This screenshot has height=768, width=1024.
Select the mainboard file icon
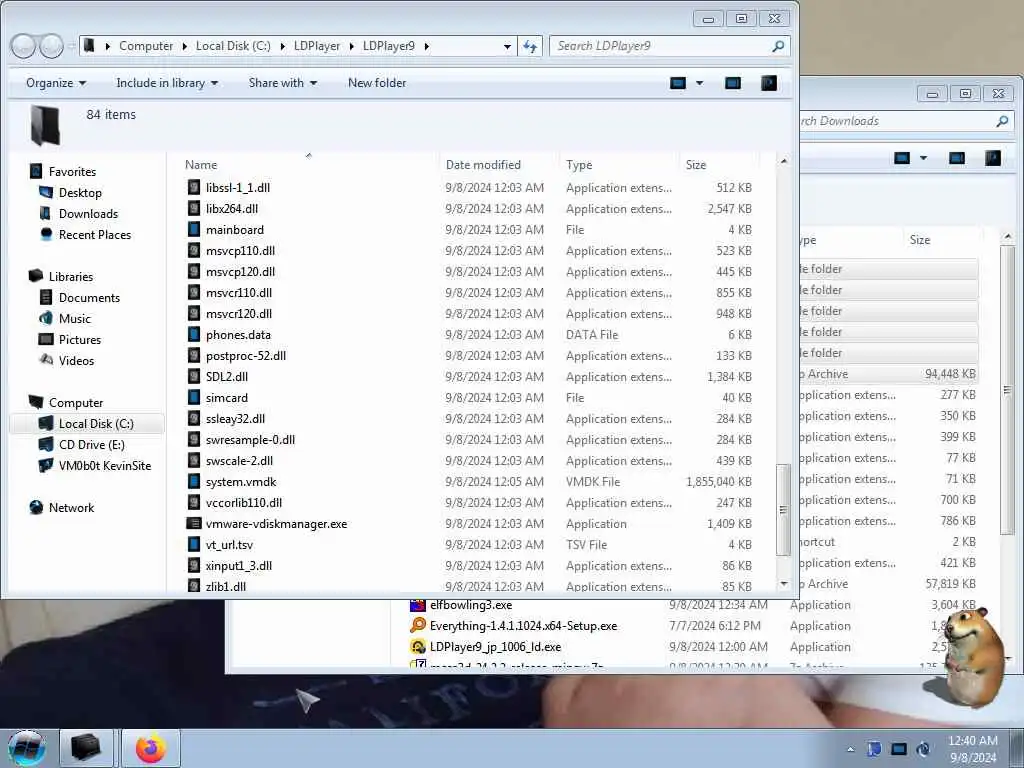click(194, 229)
